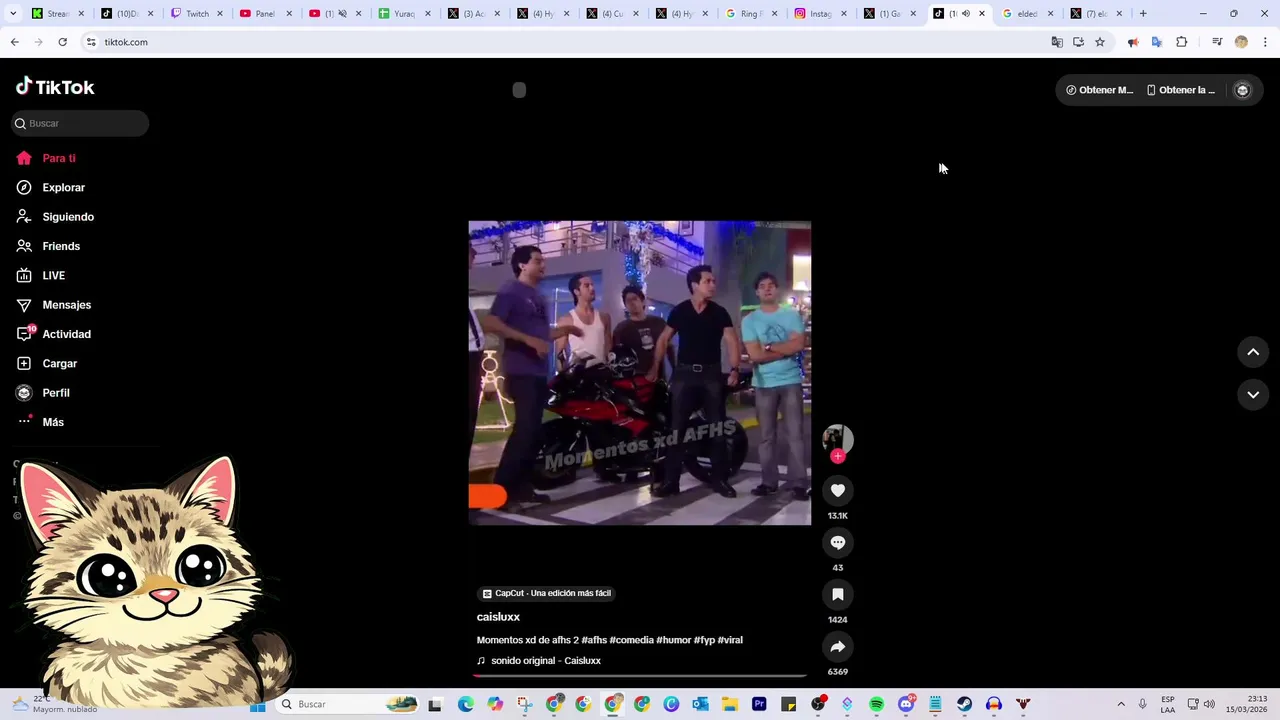Screen dimensions: 1280x720
Task: Click CapCut Una edición más fácil tag
Action: coord(546,593)
